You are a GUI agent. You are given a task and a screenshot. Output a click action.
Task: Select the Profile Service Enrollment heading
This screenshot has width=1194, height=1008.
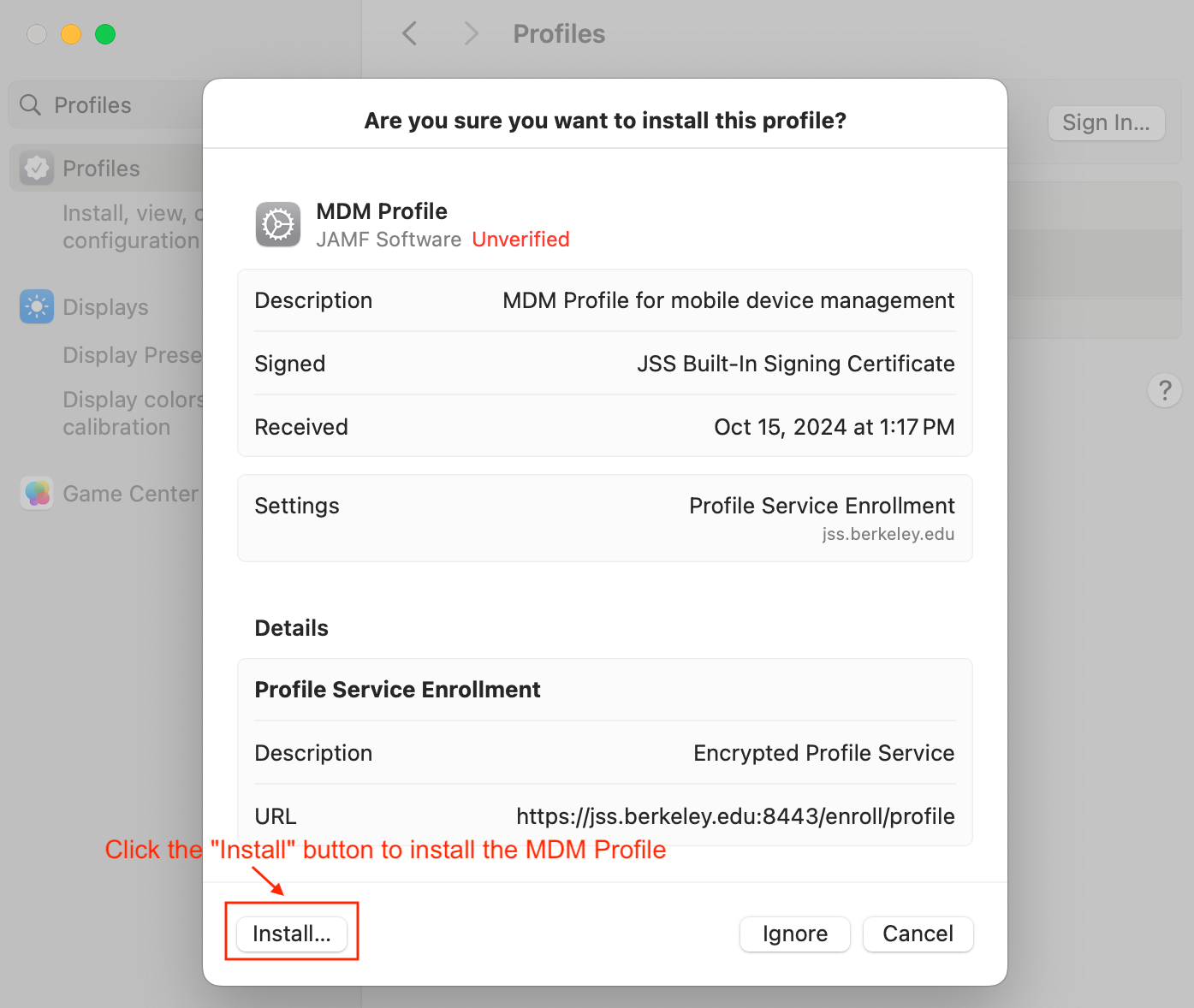click(x=397, y=689)
